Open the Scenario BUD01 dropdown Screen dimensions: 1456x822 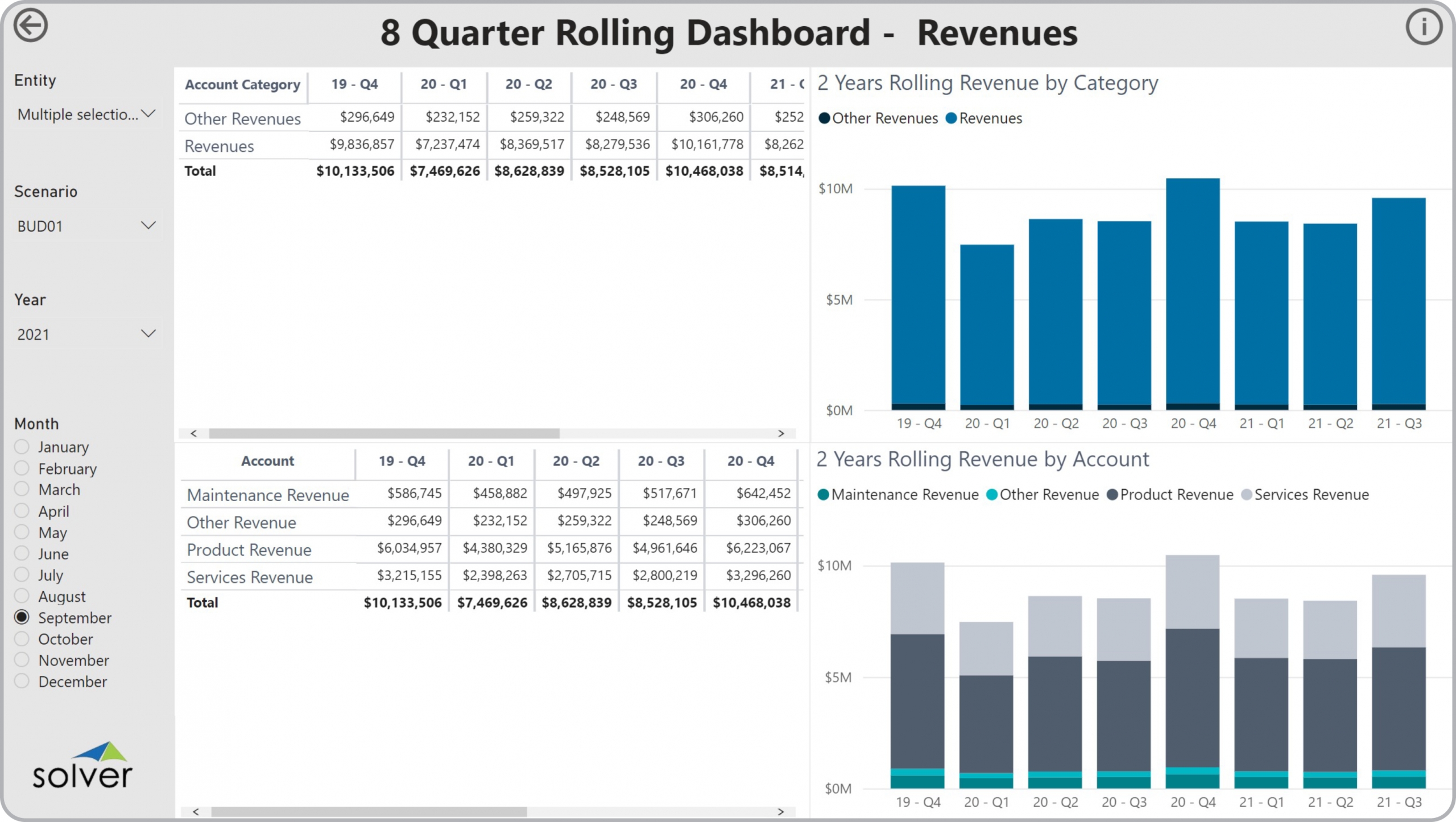[x=148, y=226]
